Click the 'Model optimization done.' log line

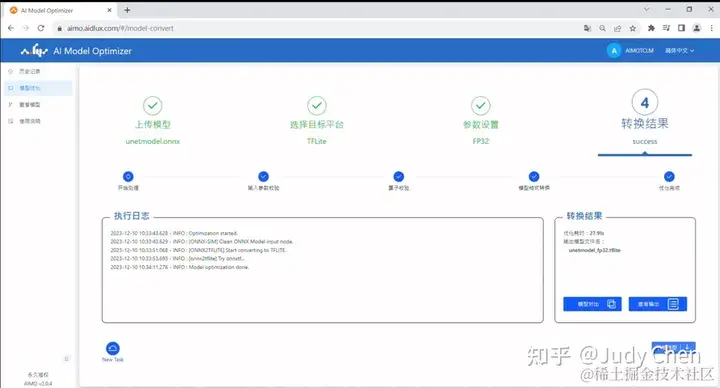(x=219, y=267)
